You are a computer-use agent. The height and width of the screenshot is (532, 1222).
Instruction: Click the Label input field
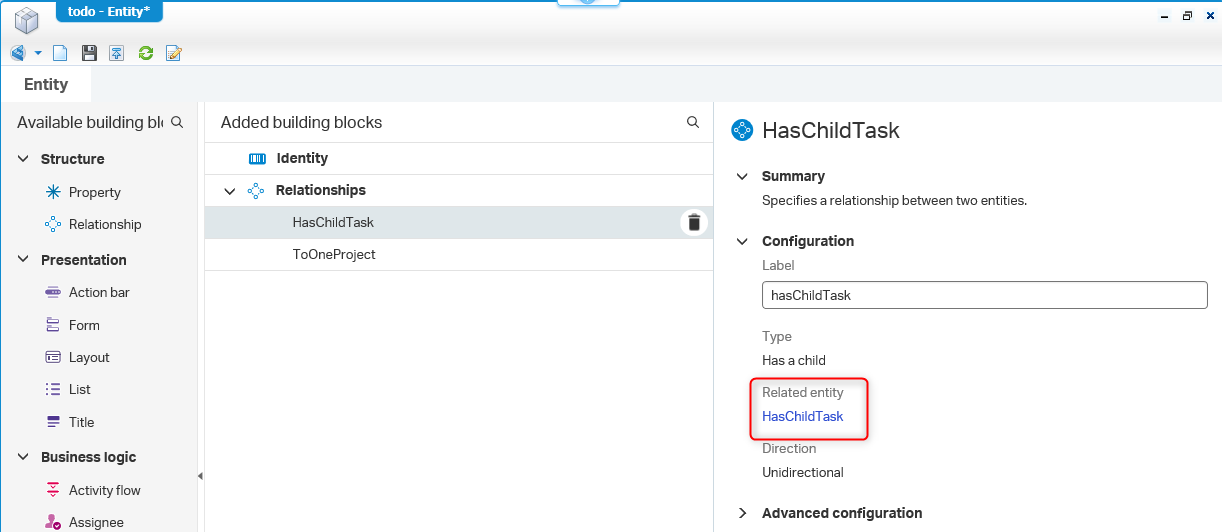pyautogui.click(x=984, y=295)
